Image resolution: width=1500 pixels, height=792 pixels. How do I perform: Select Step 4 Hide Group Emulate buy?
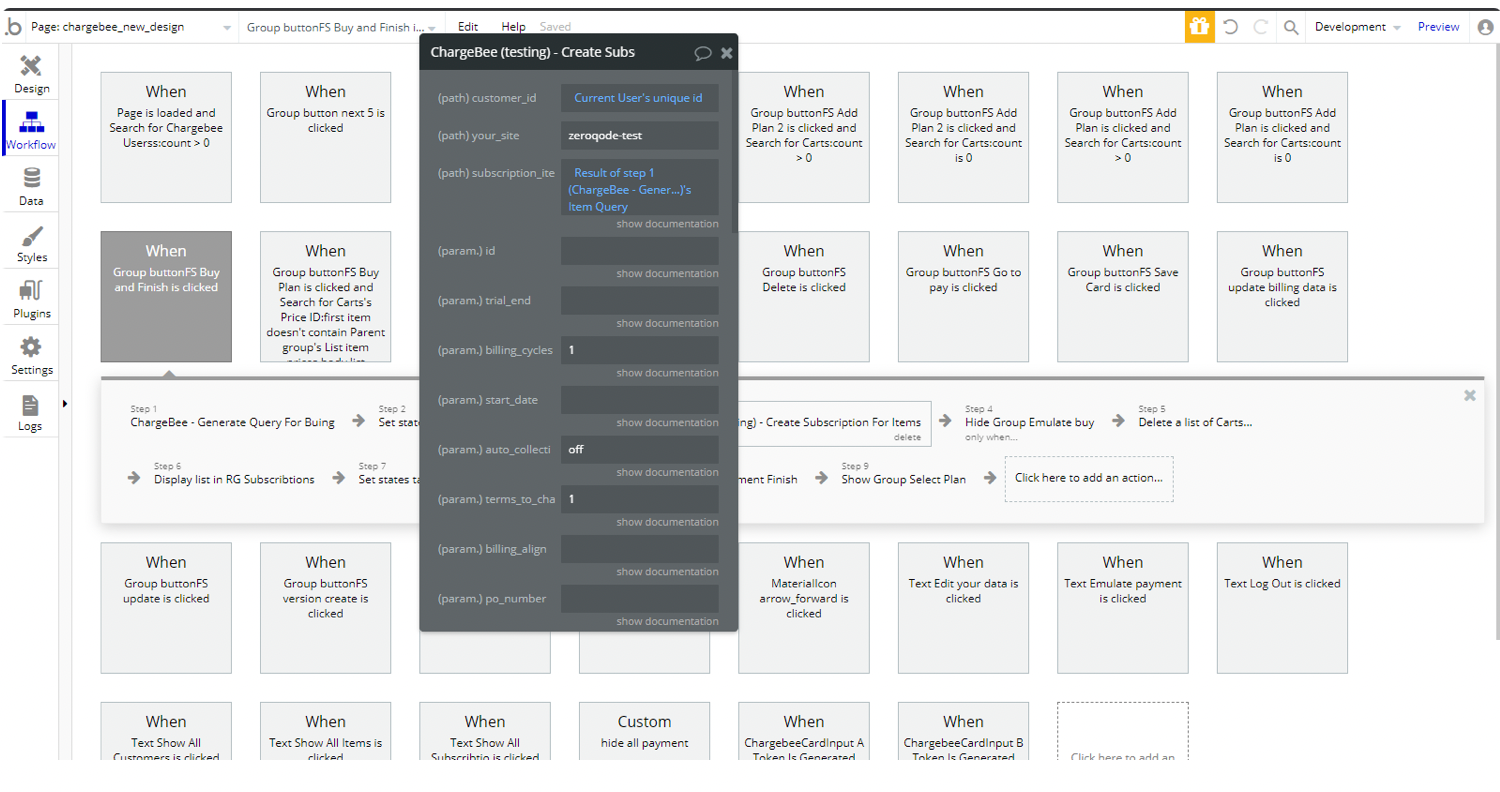pos(1029,422)
